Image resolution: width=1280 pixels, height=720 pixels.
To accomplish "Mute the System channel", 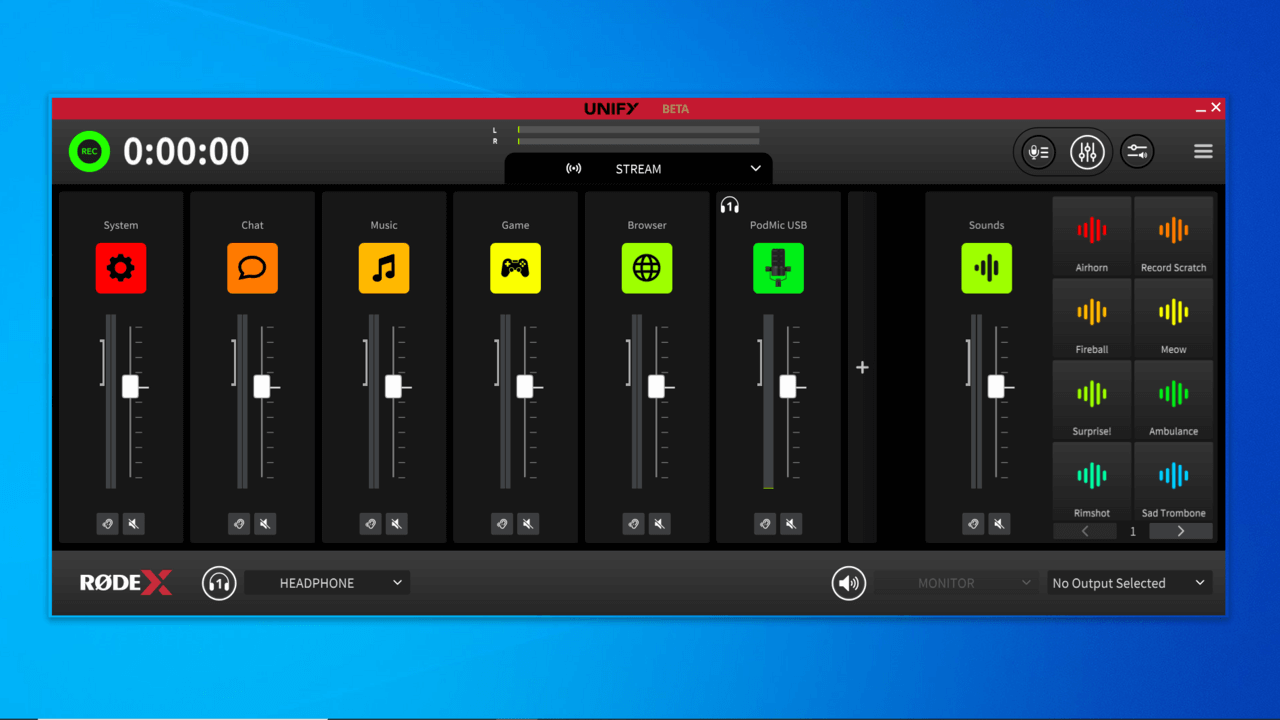I will click(134, 523).
